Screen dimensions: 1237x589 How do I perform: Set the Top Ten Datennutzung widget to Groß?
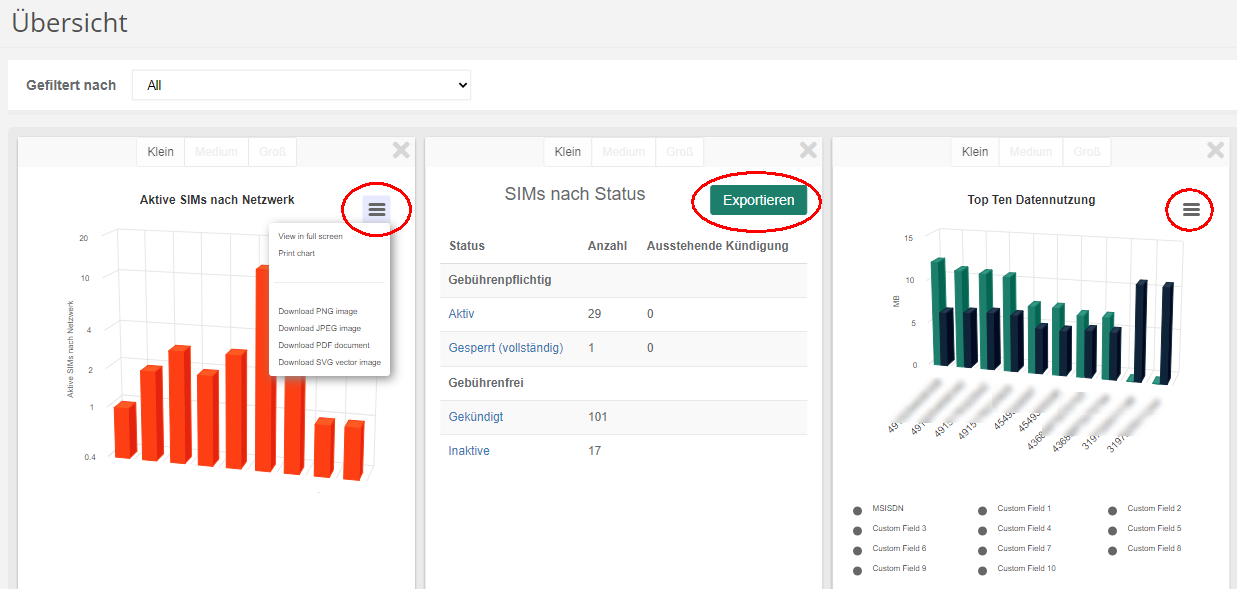tap(1086, 151)
